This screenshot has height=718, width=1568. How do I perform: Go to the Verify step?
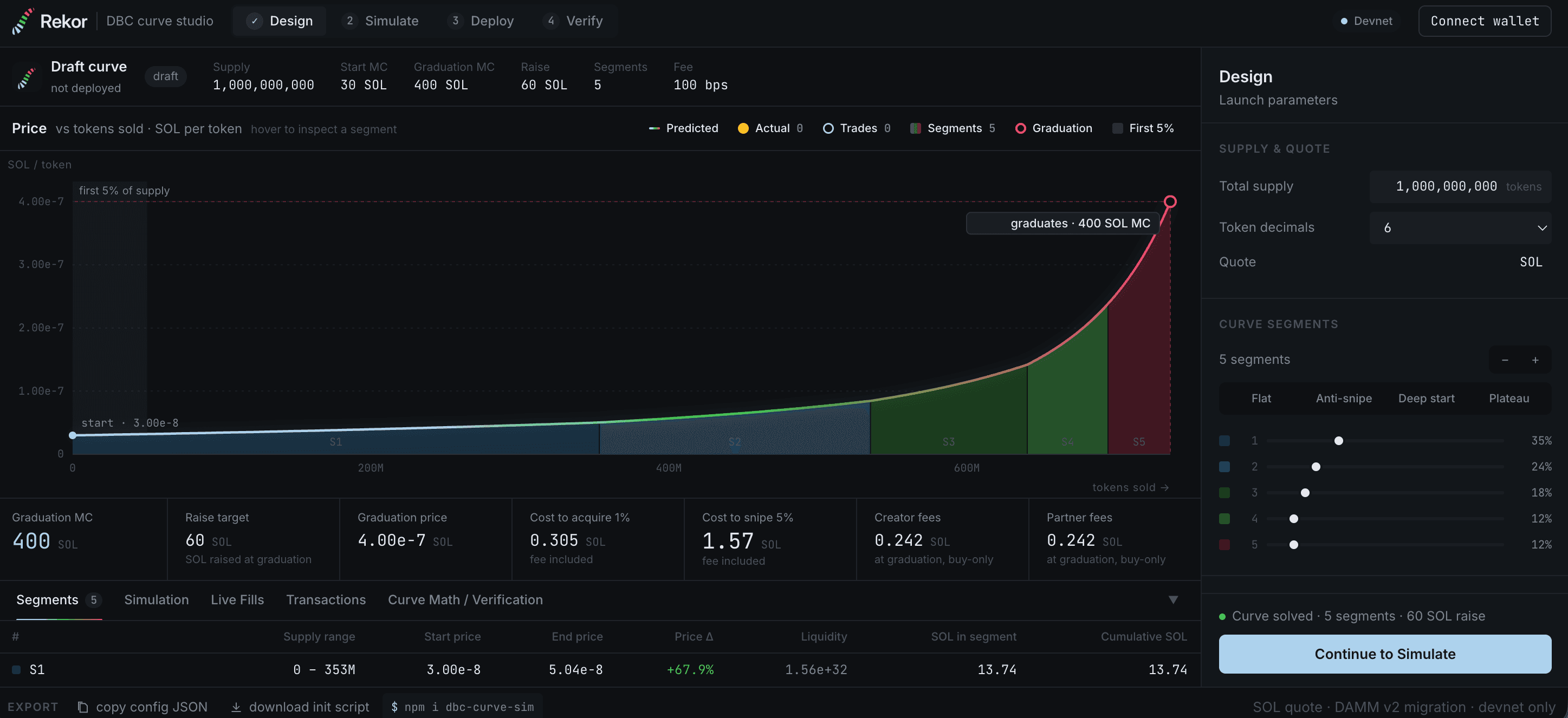tap(573, 21)
